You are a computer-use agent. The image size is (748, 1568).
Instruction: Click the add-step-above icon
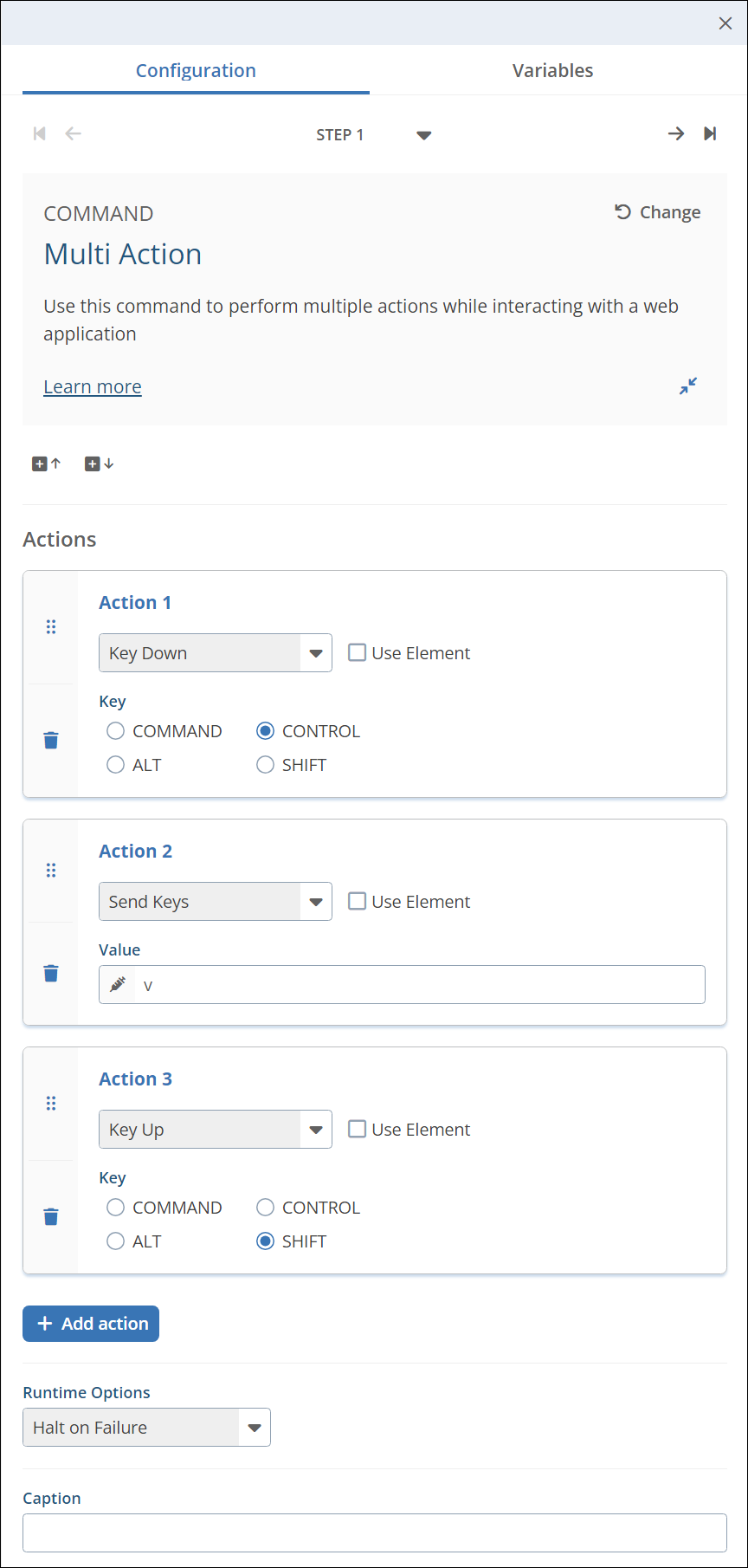tap(47, 463)
